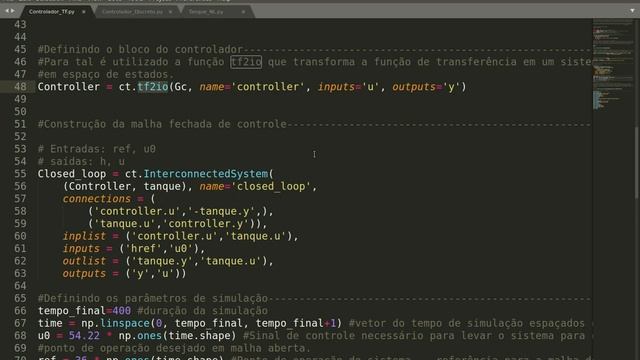
Task: Click highlighted 'tf2io' on line 48
Action: pyautogui.click(x=153, y=87)
